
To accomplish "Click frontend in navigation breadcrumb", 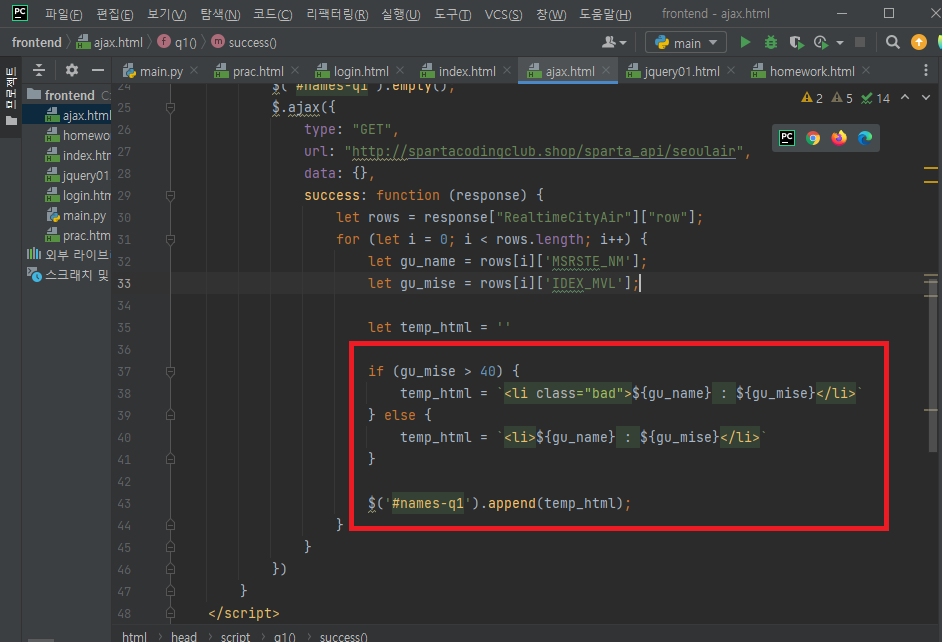I will click(x=37, y=43).
